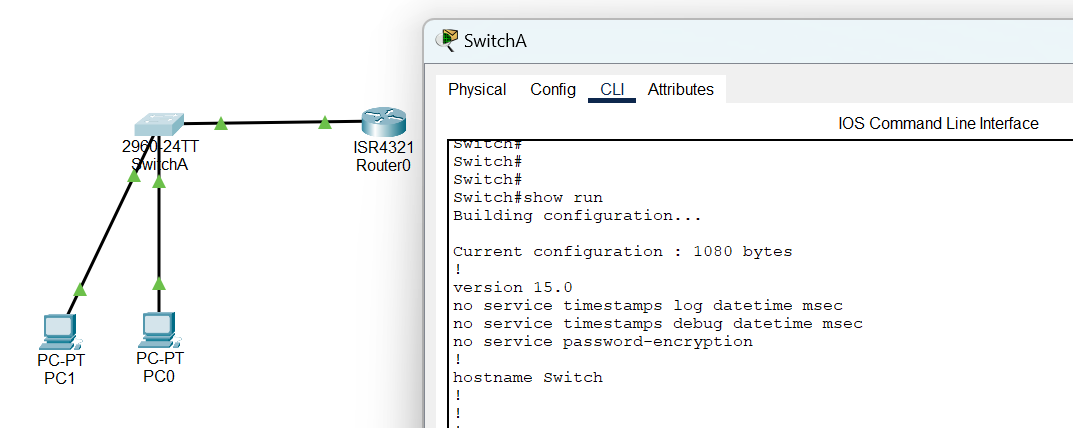Select the CLI tab
Image resolution: width=1073 pixels, height=428 pixels.
(612, 90)
